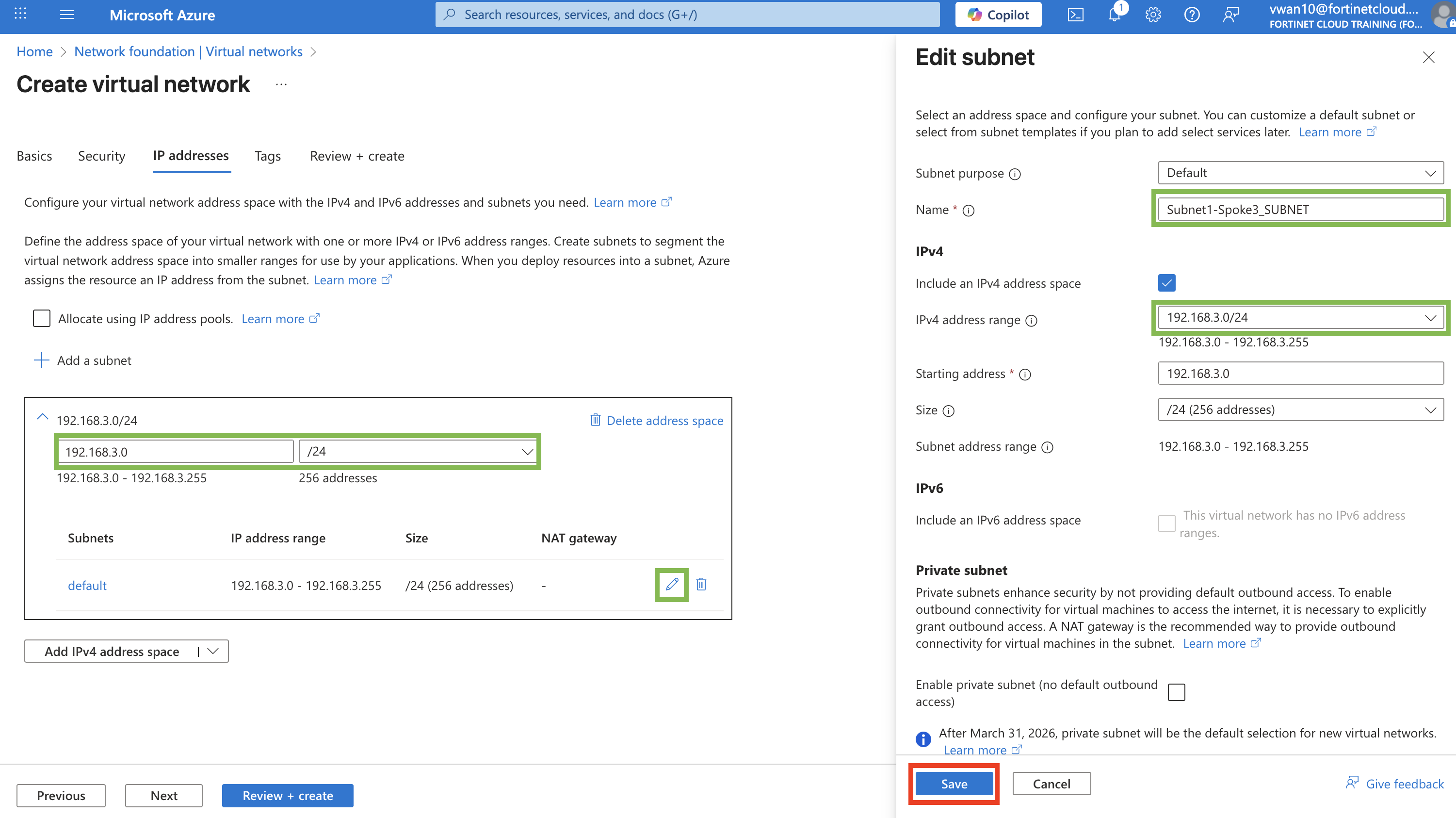Enable private subnet checkbox
1456x818 pixels.
(1176, 692)
